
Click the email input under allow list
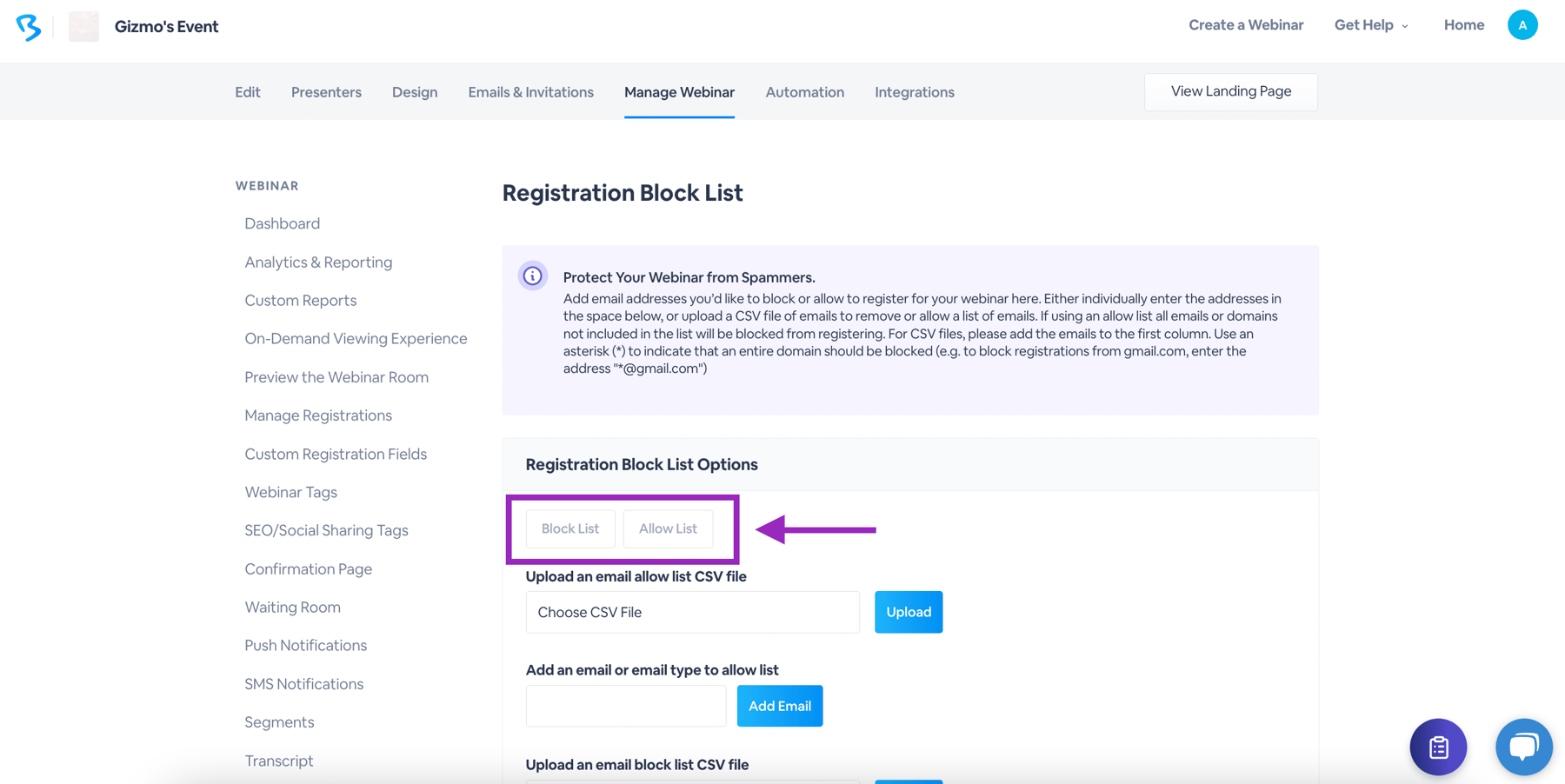point(625,705)
